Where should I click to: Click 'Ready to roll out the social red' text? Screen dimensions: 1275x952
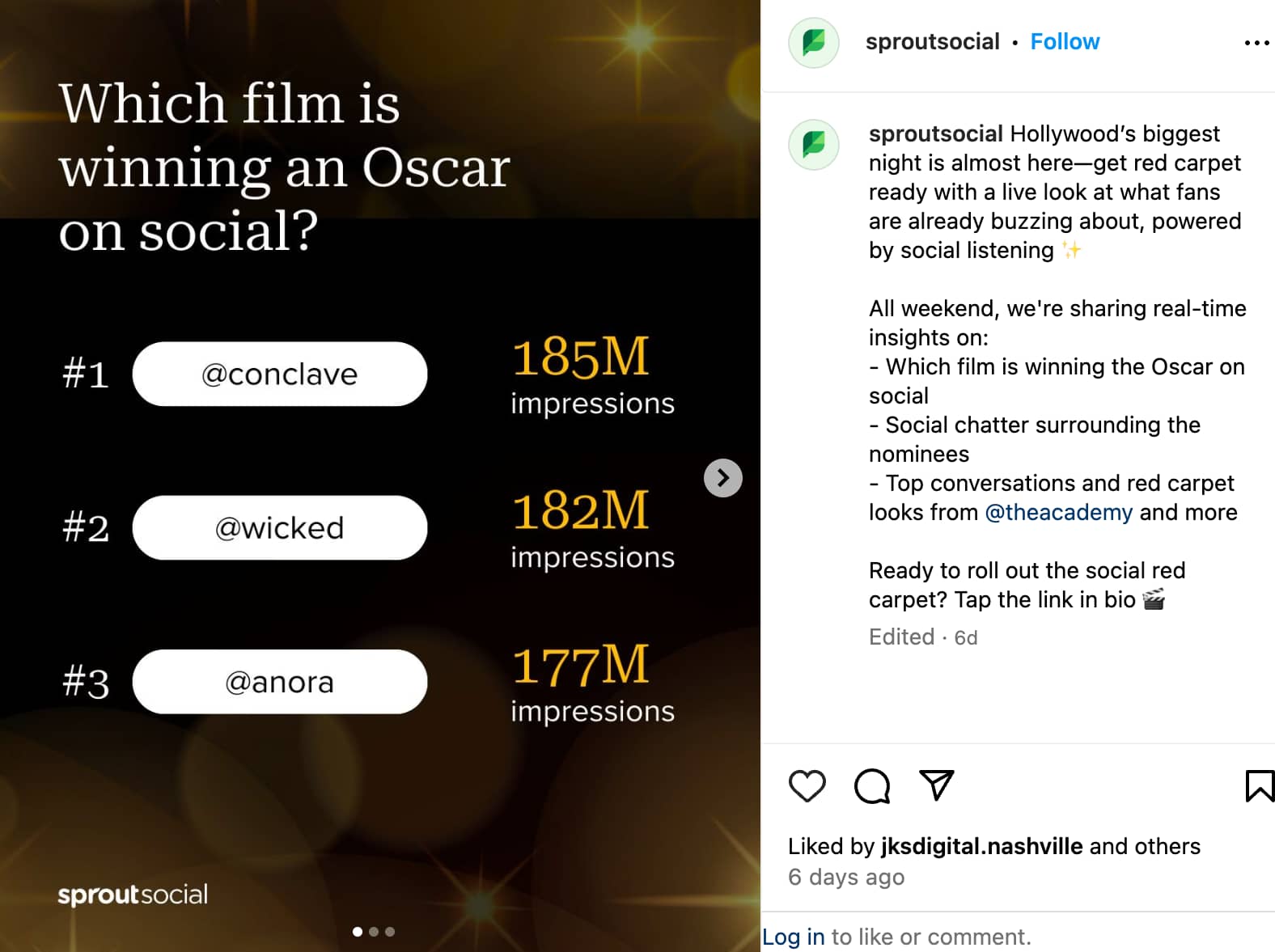(x=1027, y=570)
